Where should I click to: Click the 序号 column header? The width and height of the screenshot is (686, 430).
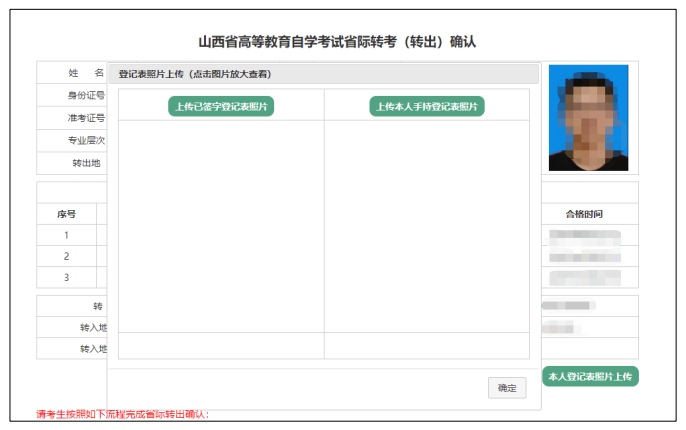(66, 214)
